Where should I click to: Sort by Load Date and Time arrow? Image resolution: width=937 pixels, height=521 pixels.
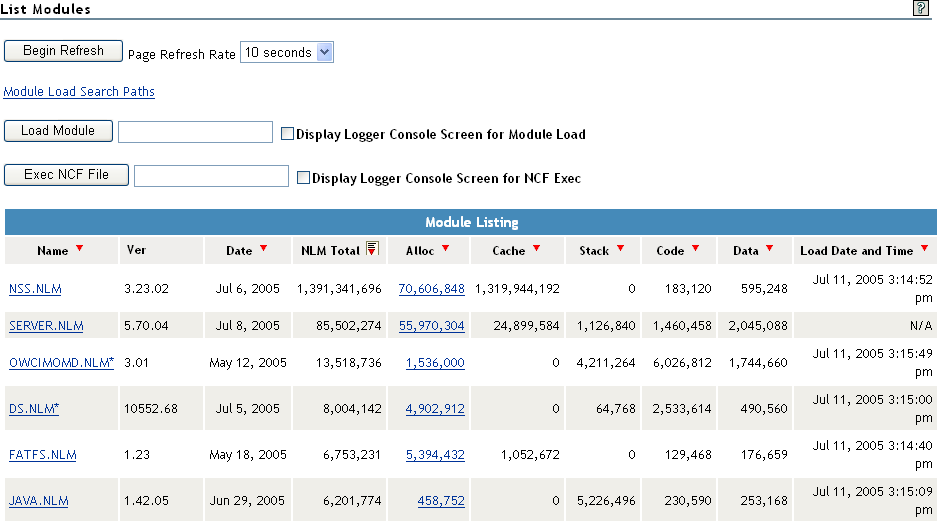(x=924, y=248)
